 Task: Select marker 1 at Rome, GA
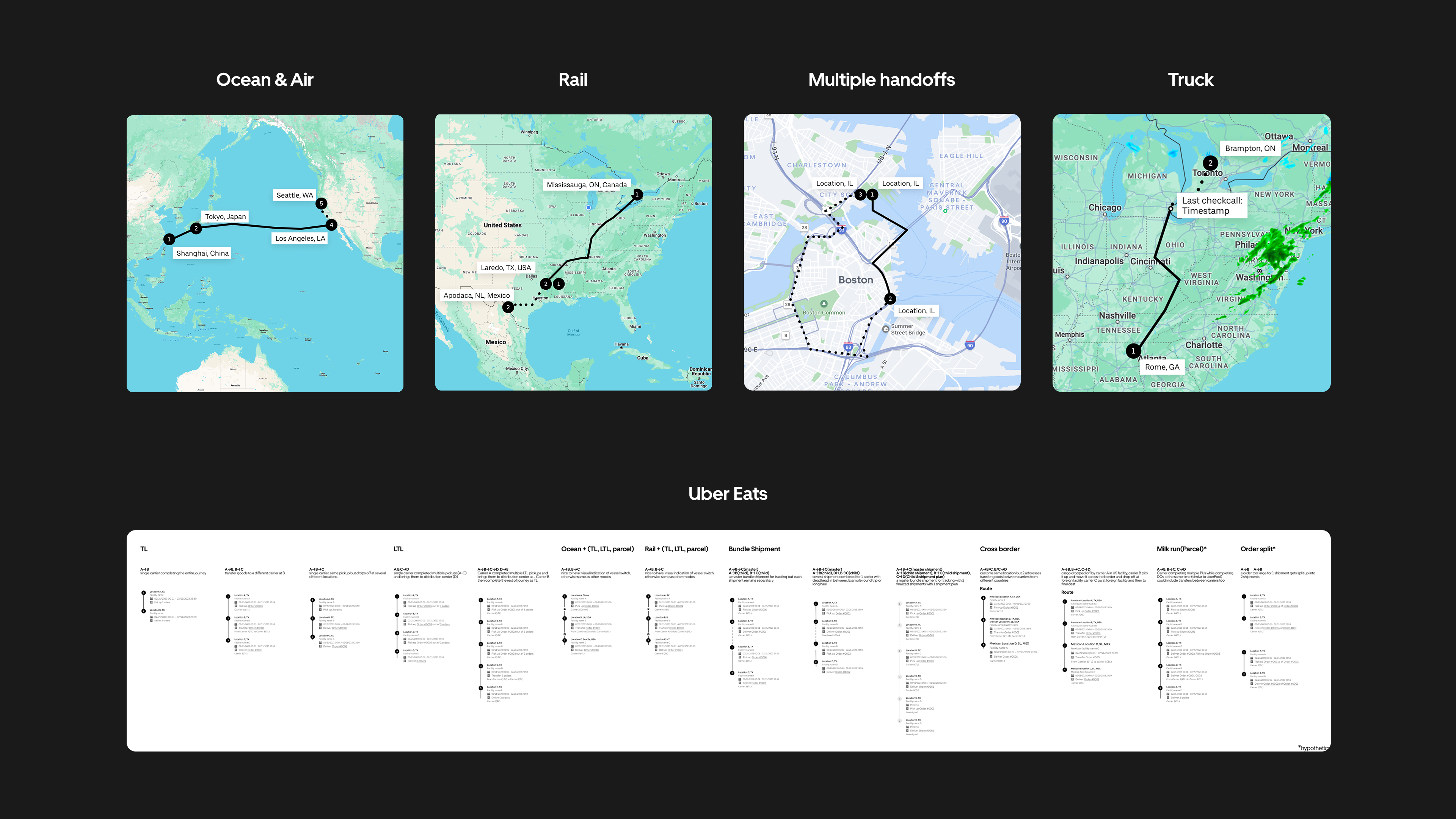click(x=1133, y=351)
